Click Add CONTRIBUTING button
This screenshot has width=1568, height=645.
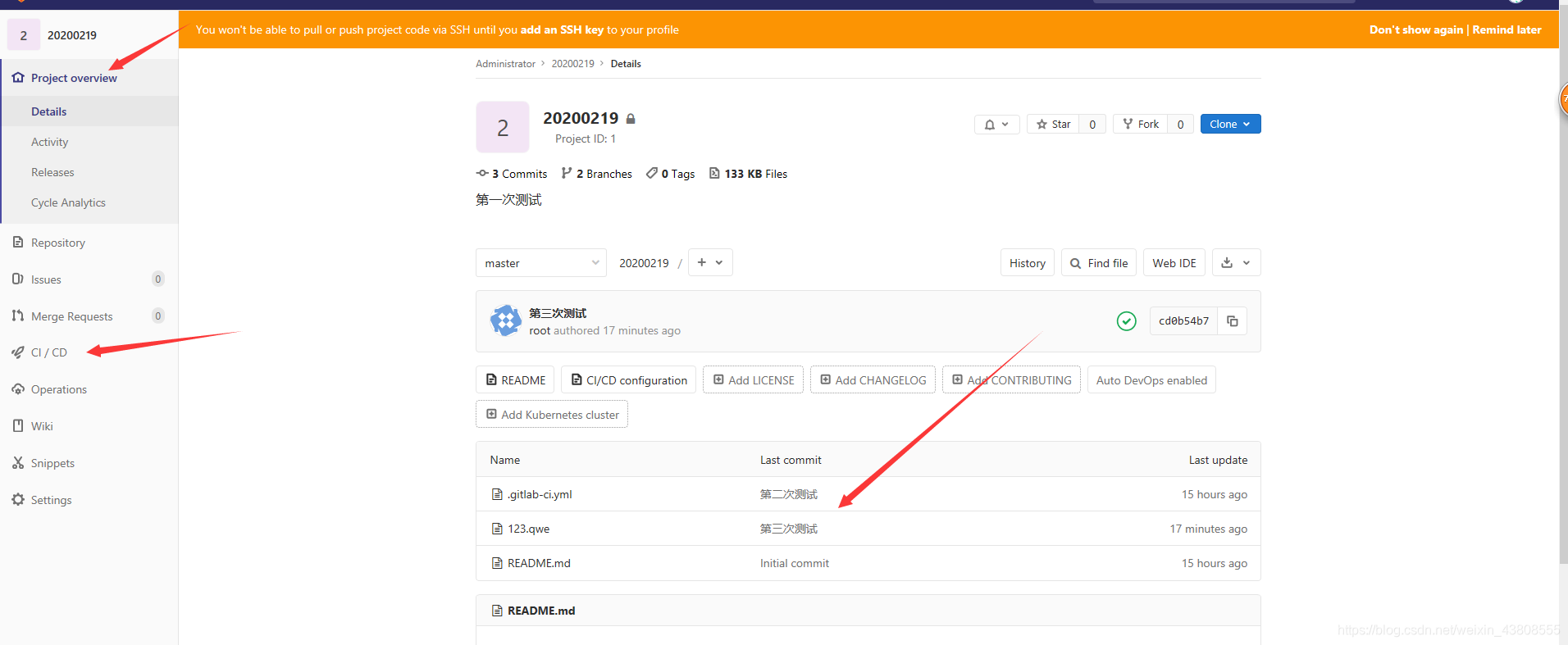(x=1011, y=380)
